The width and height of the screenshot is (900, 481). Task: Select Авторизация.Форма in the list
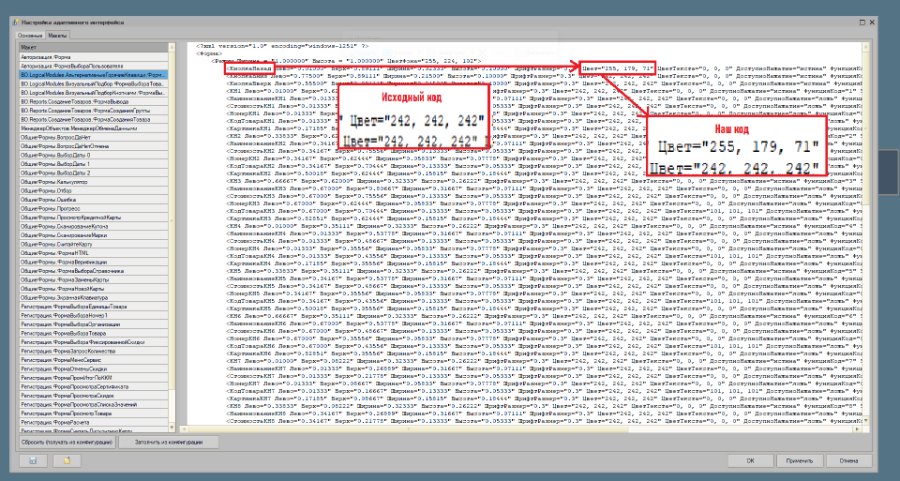point(94,57)
